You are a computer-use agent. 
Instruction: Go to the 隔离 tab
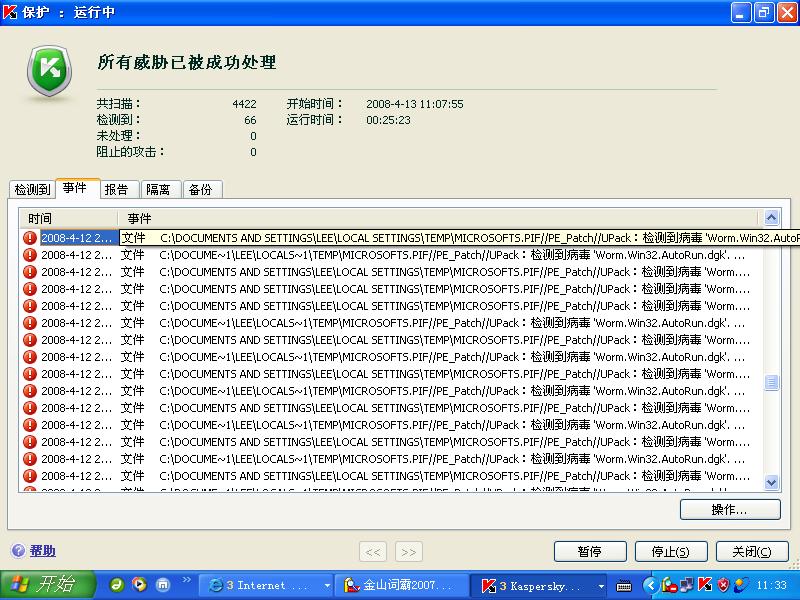tap(161, 189)
